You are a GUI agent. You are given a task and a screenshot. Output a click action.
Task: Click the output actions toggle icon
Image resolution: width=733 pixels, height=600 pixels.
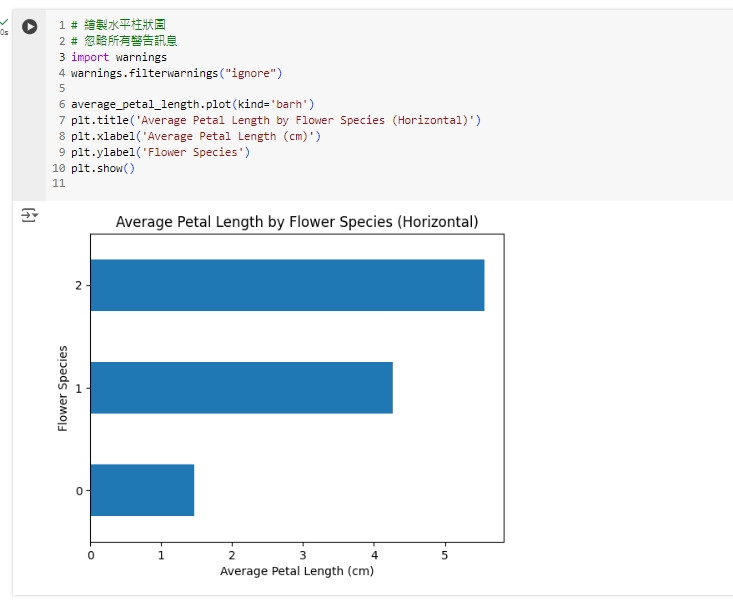(30, 215)
